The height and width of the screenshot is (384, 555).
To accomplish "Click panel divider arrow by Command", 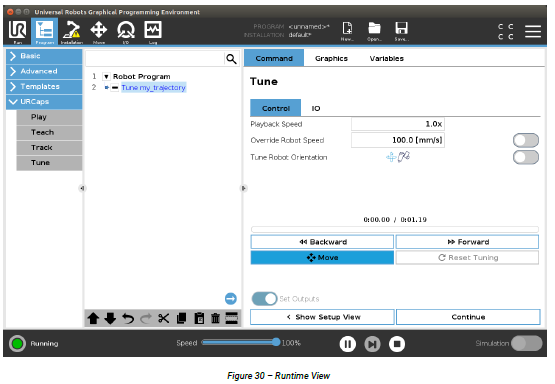I will pos(244,188).
